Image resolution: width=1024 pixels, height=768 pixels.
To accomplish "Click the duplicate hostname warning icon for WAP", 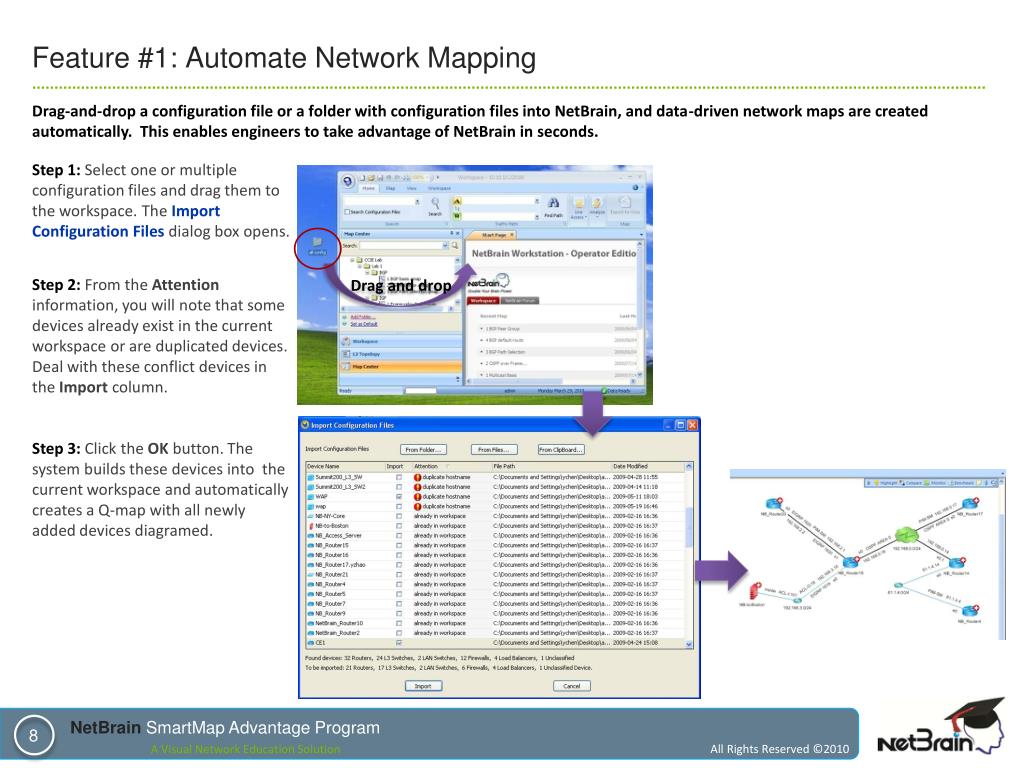I will pyautogui.click(x=417, y=496).
